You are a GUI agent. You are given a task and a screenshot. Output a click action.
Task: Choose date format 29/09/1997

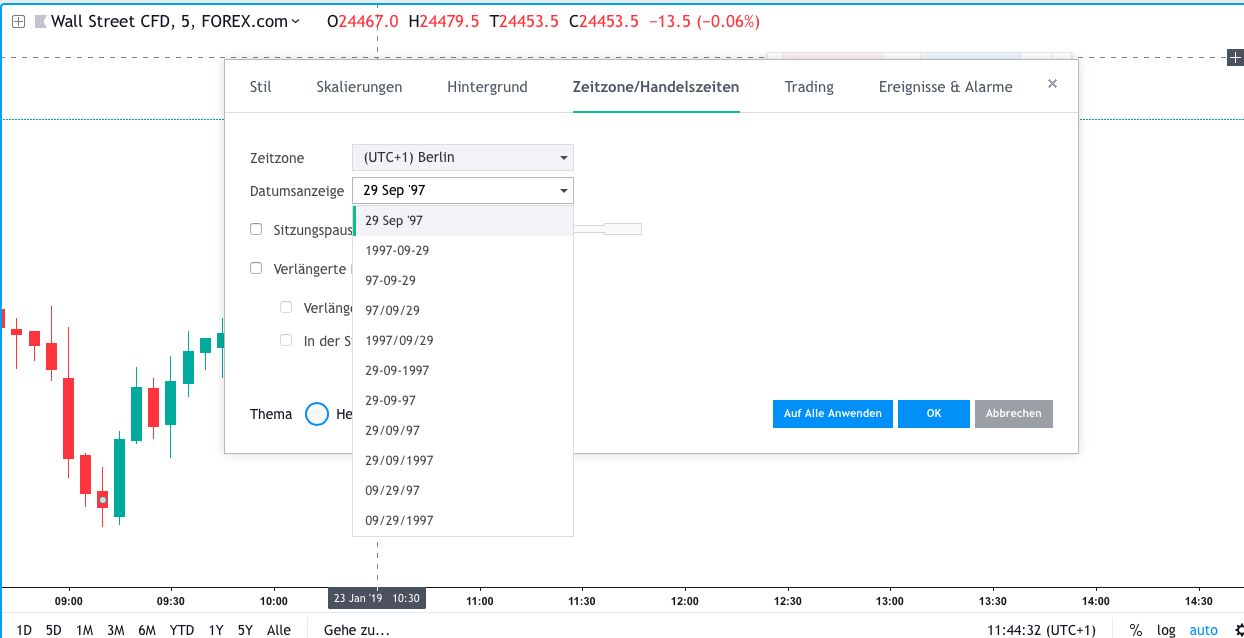pyautogui.click(x=463, y=460)
